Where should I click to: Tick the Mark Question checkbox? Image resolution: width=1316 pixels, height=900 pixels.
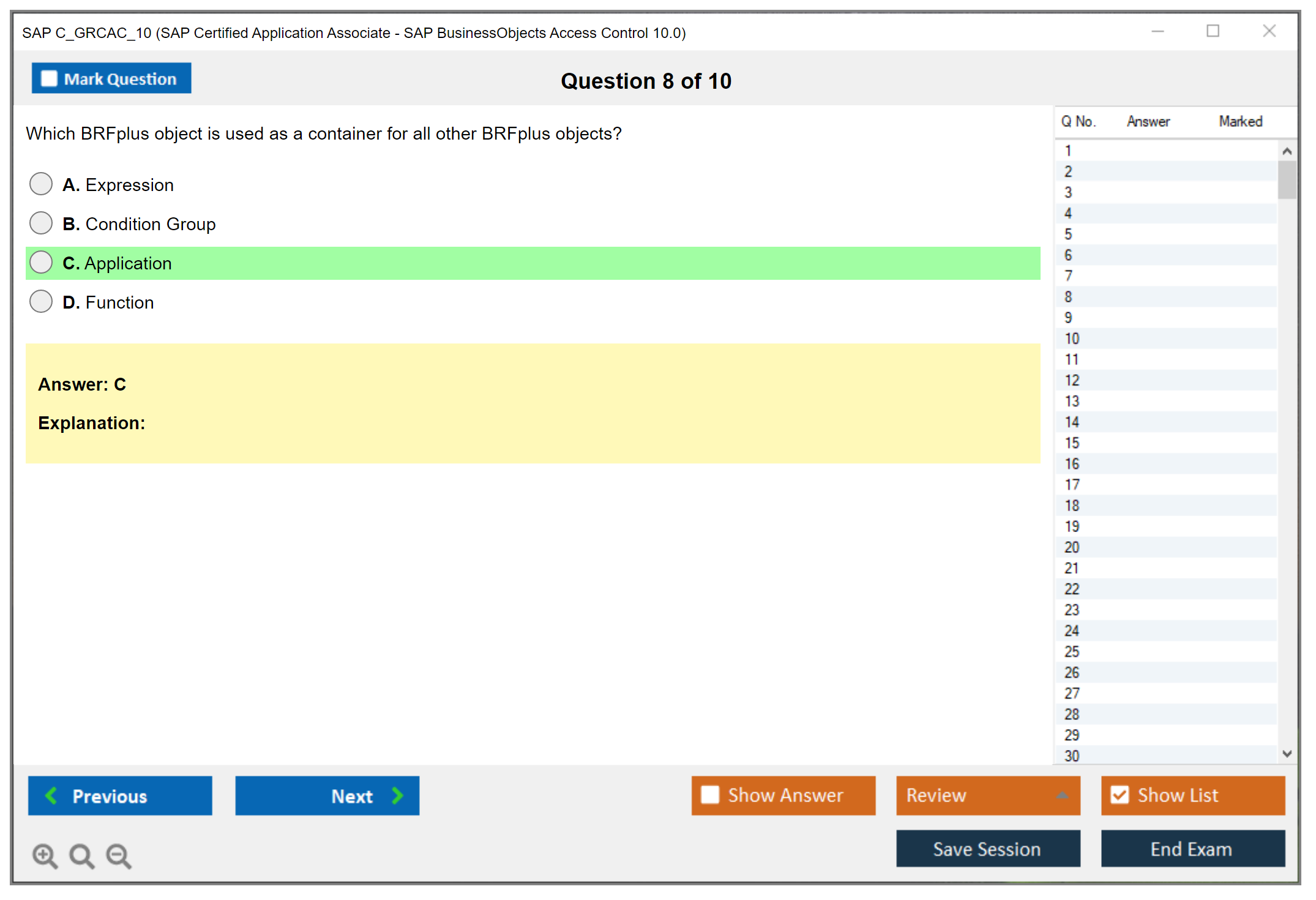[x=49, y=78]
